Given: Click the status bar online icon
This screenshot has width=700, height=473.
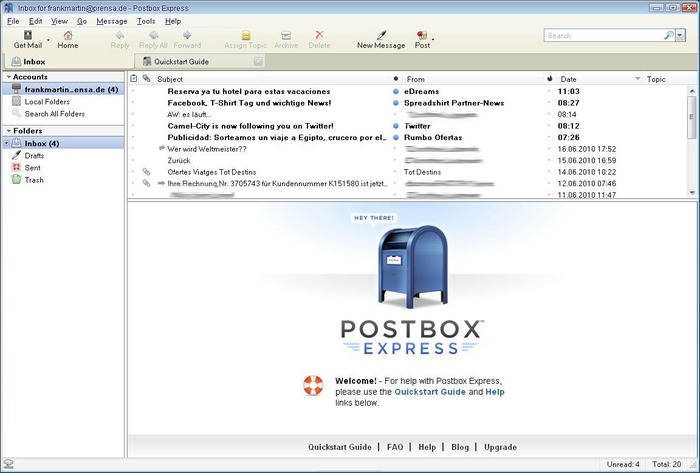Looking at the screenshot, I should pyautogui.click(x=8, y=464).
